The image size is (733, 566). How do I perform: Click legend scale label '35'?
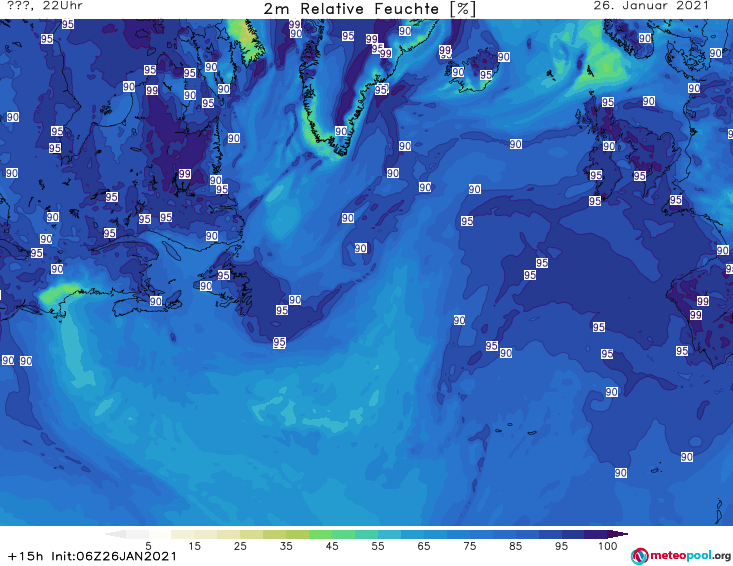tap(286, 546)
